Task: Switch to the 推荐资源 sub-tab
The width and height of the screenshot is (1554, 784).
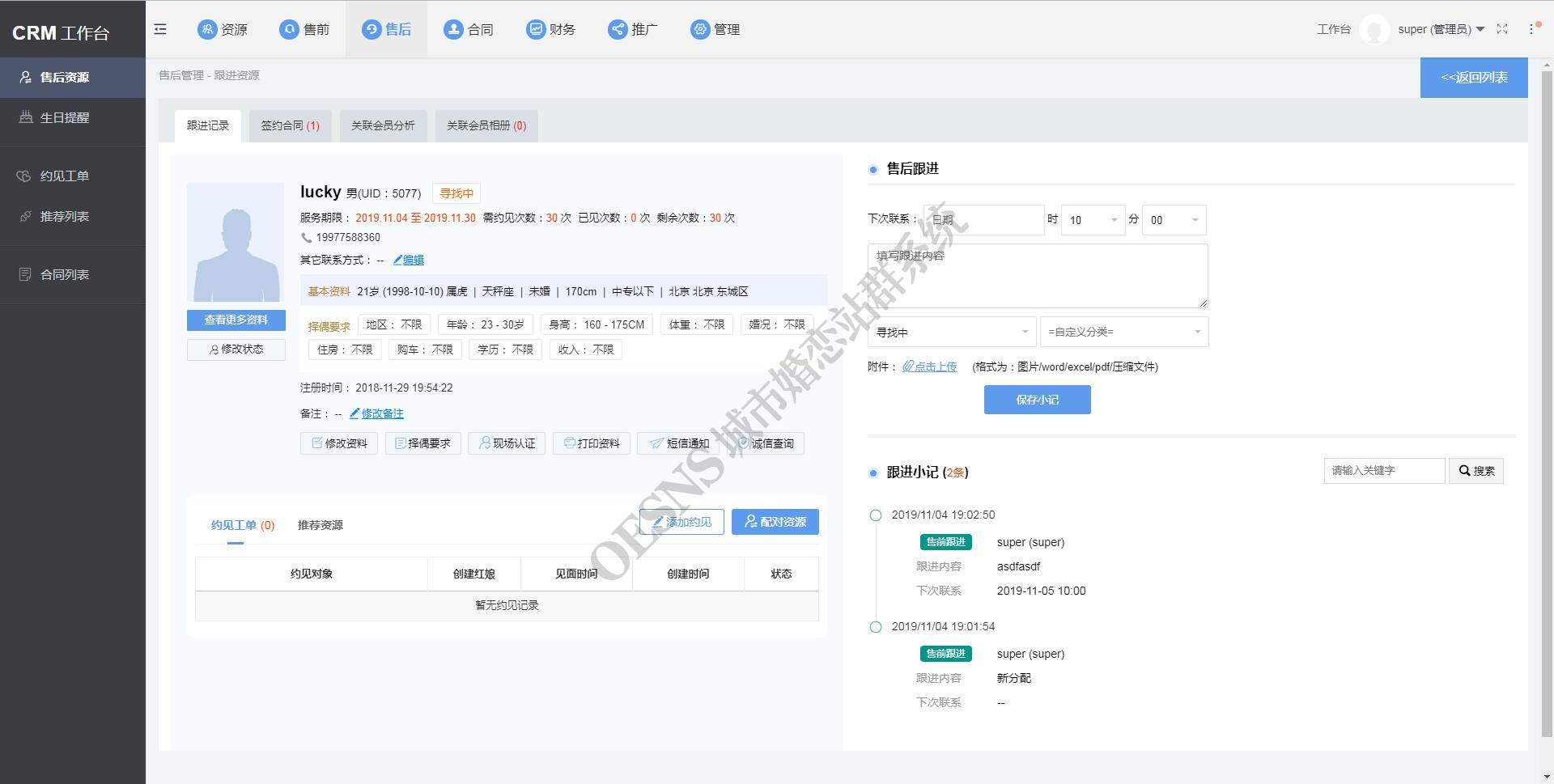Action: click(x=321, y=525)
